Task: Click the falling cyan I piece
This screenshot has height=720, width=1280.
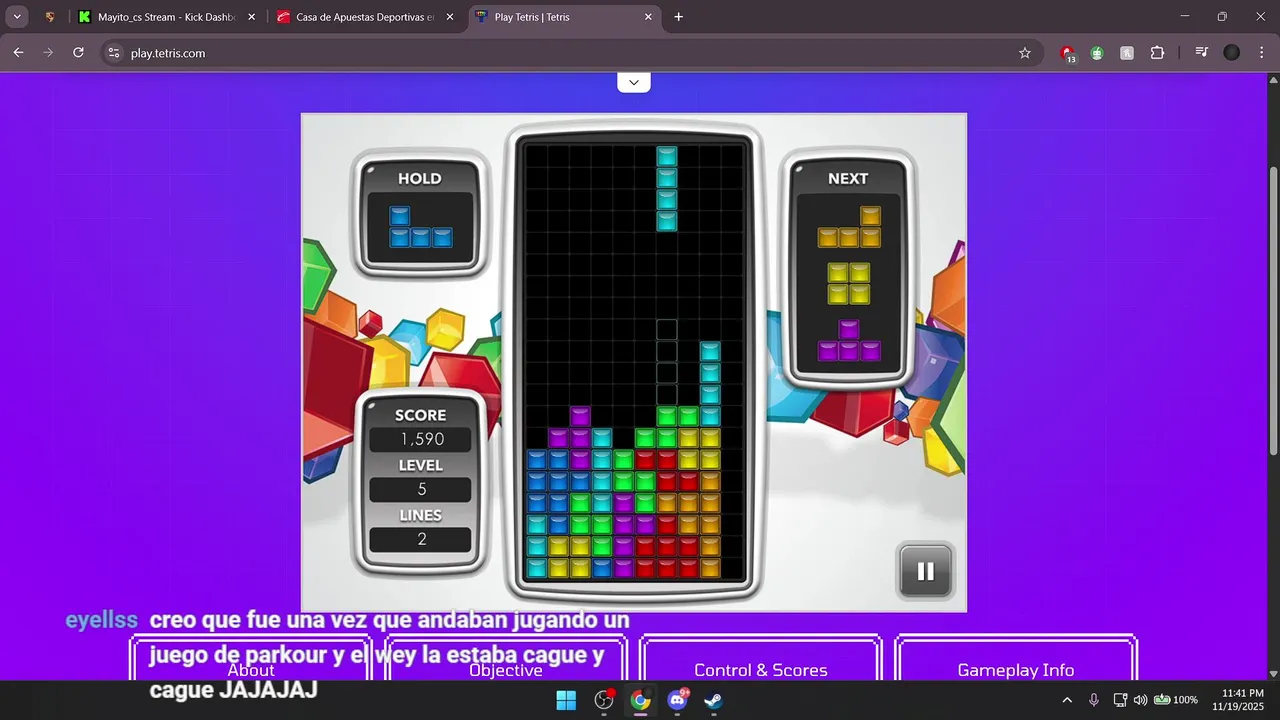Action: click(x=667, y=188)
